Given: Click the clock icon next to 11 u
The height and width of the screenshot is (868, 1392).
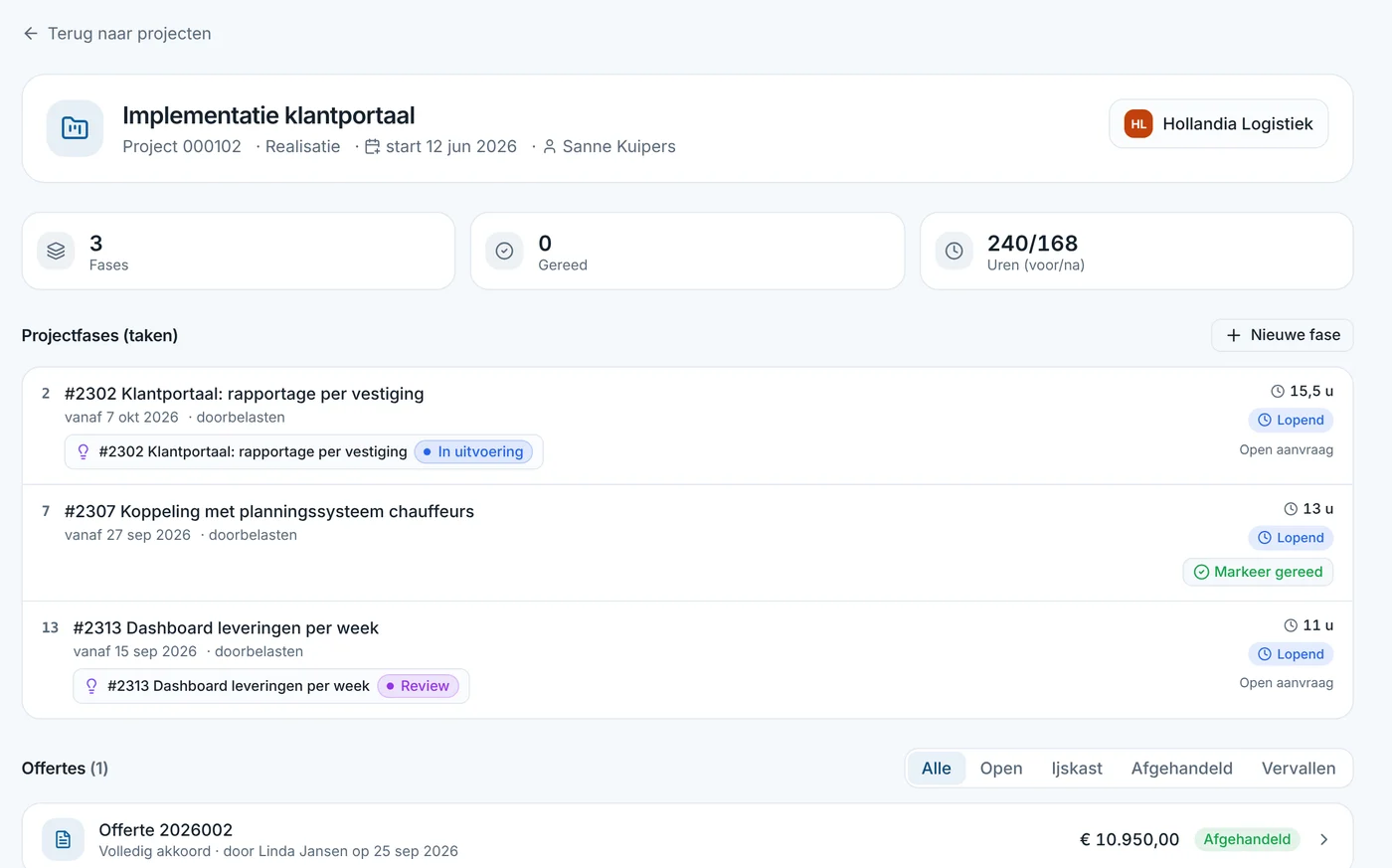Looking at the screenshot, I should pyautogui.click(x=1291, y=625).
